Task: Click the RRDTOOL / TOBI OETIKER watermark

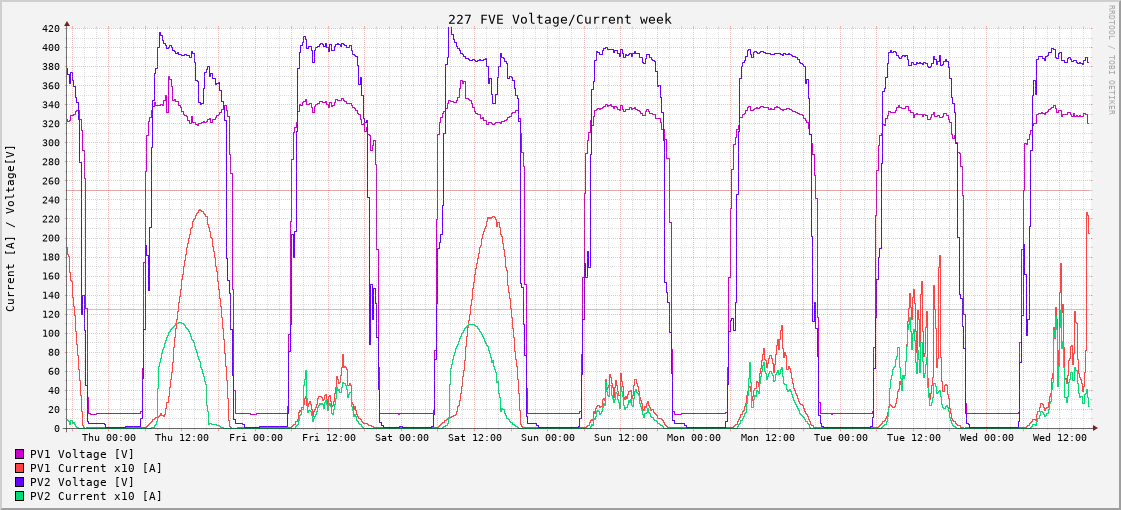Action: pos(1110,60)
